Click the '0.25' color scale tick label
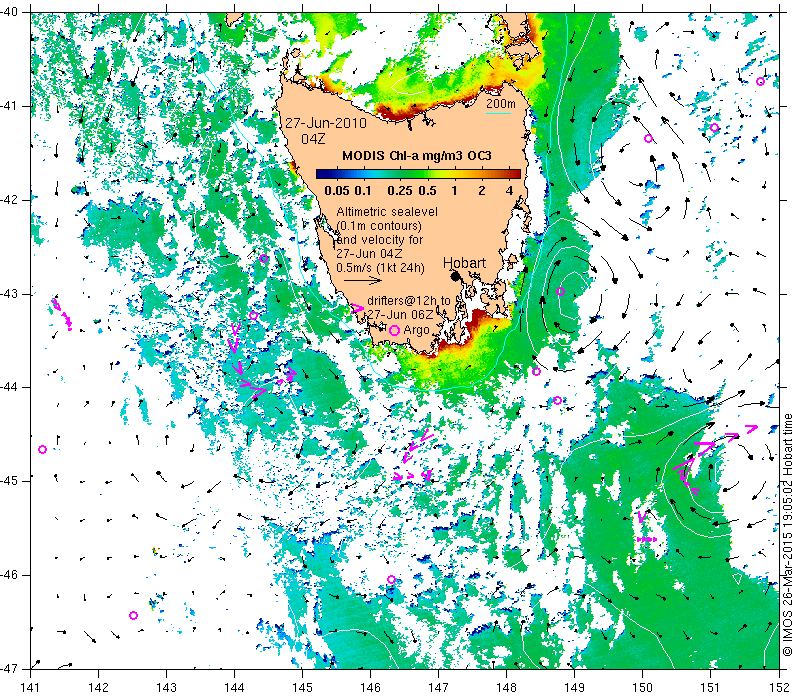Screen dimensions: 800x700 tap(399, 191)
